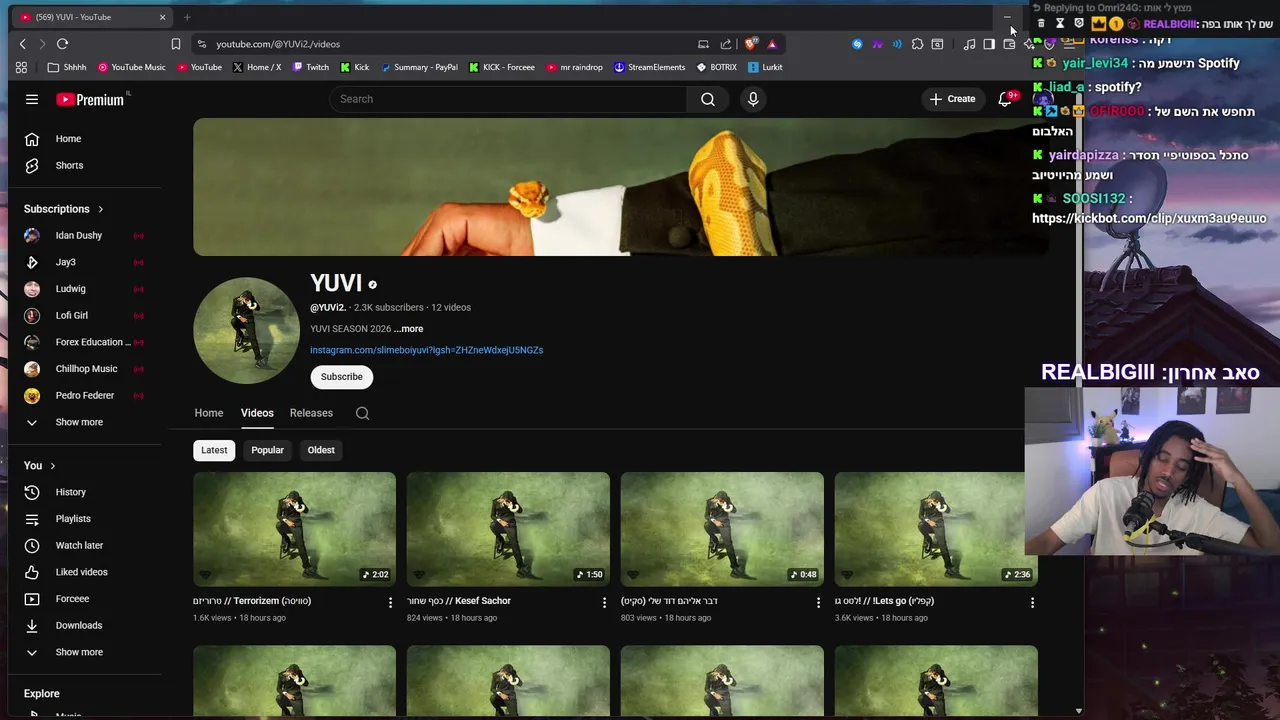Open the StreamElements bookmark

tap(649, 67)
